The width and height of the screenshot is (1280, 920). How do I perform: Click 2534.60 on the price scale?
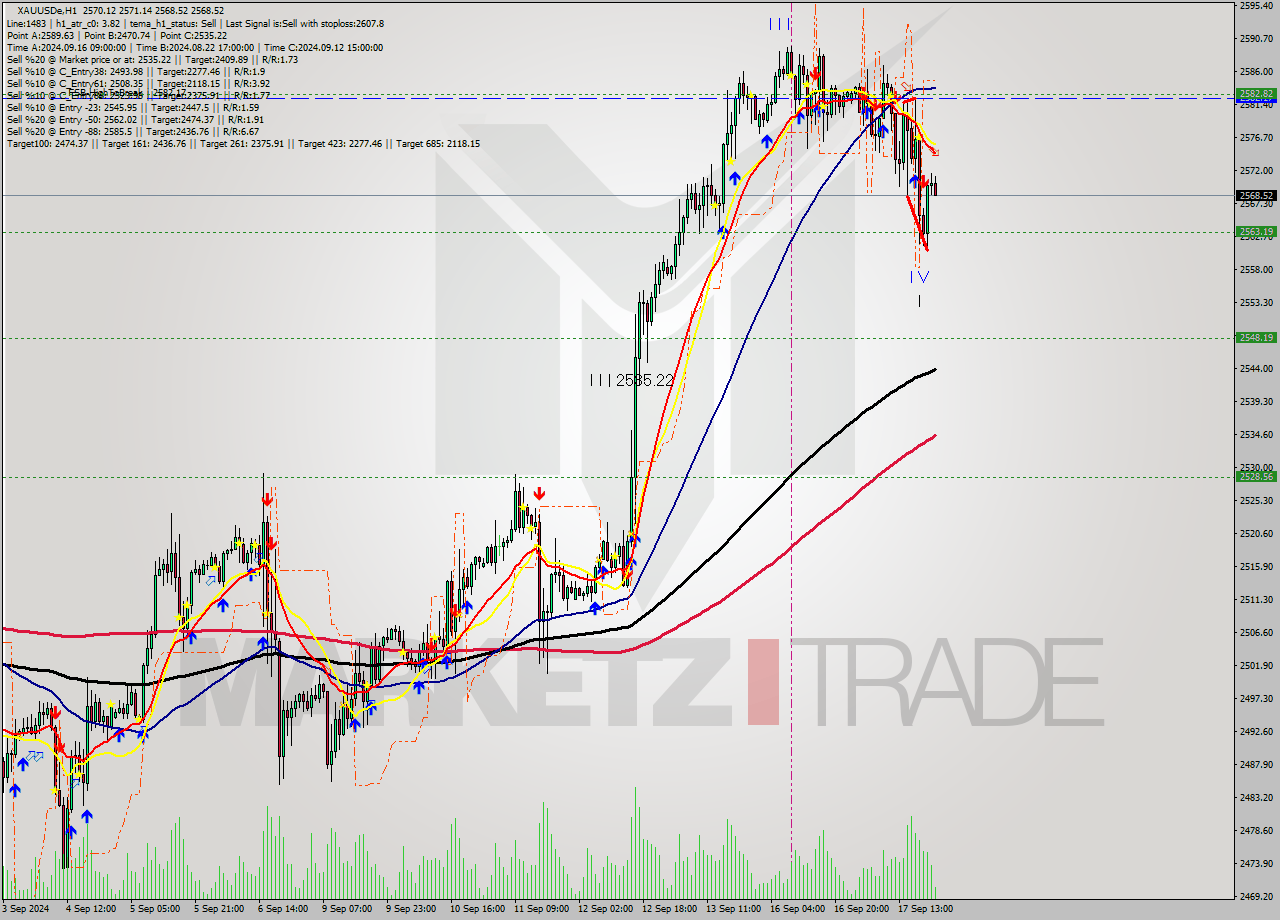tap(1256, 434)
